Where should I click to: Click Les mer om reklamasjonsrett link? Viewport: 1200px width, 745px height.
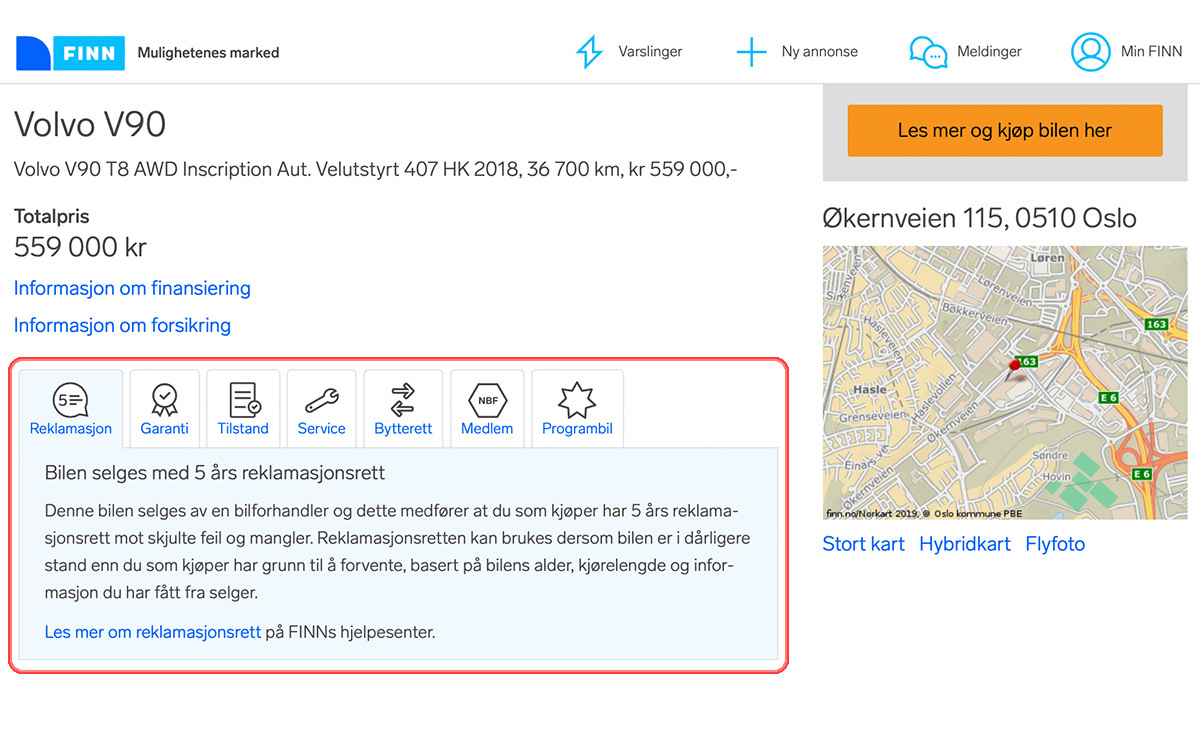click(153, 632)
